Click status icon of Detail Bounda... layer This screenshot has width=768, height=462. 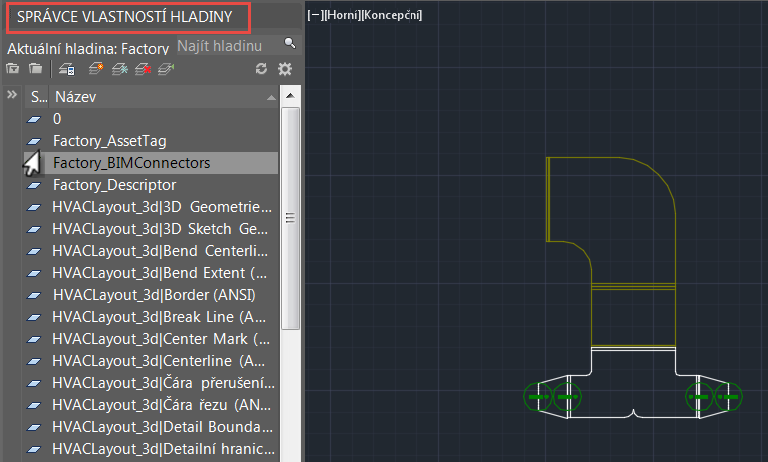coord(34,427)
